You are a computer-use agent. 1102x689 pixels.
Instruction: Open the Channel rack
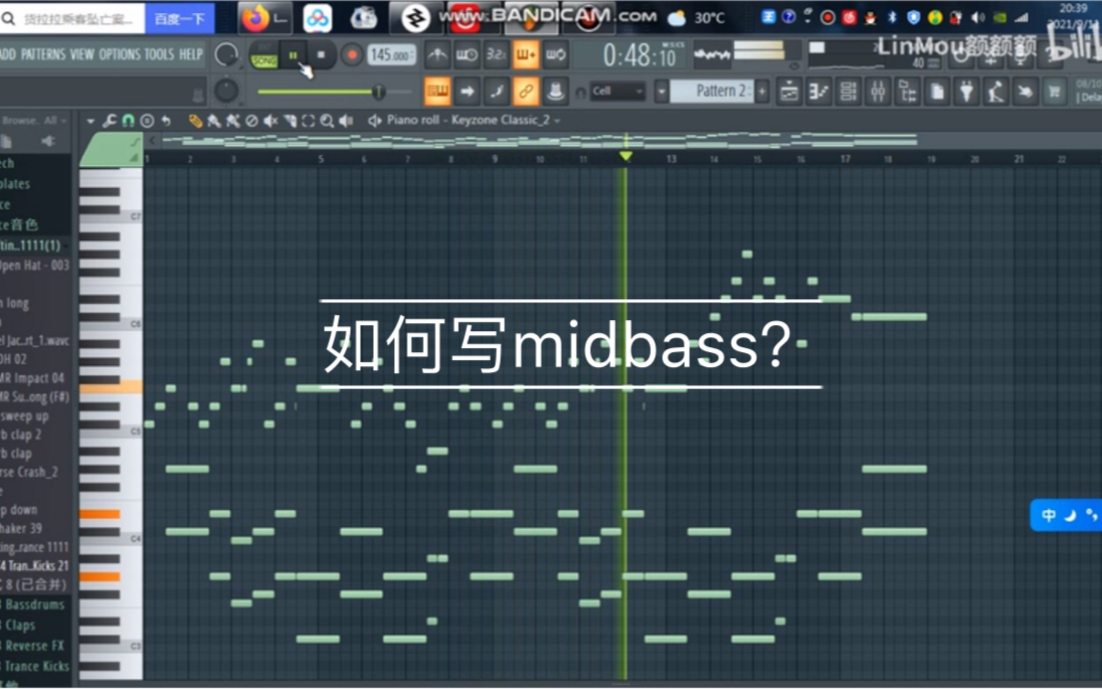click(847, 91)
